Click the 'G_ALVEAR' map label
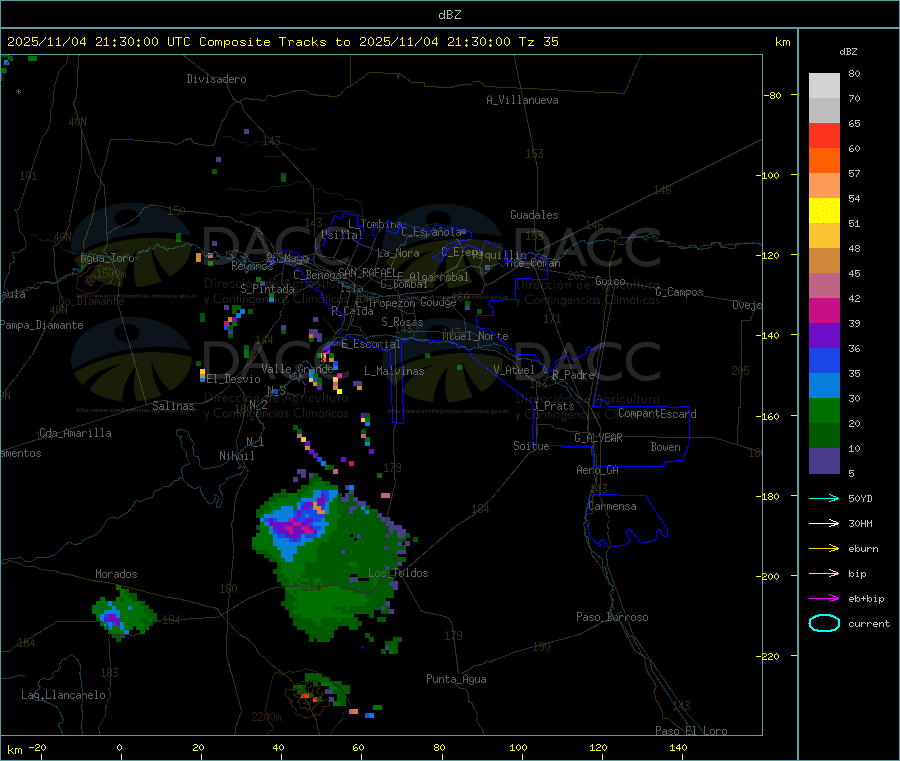The image size is (900, 761). [x=598, y=438]
